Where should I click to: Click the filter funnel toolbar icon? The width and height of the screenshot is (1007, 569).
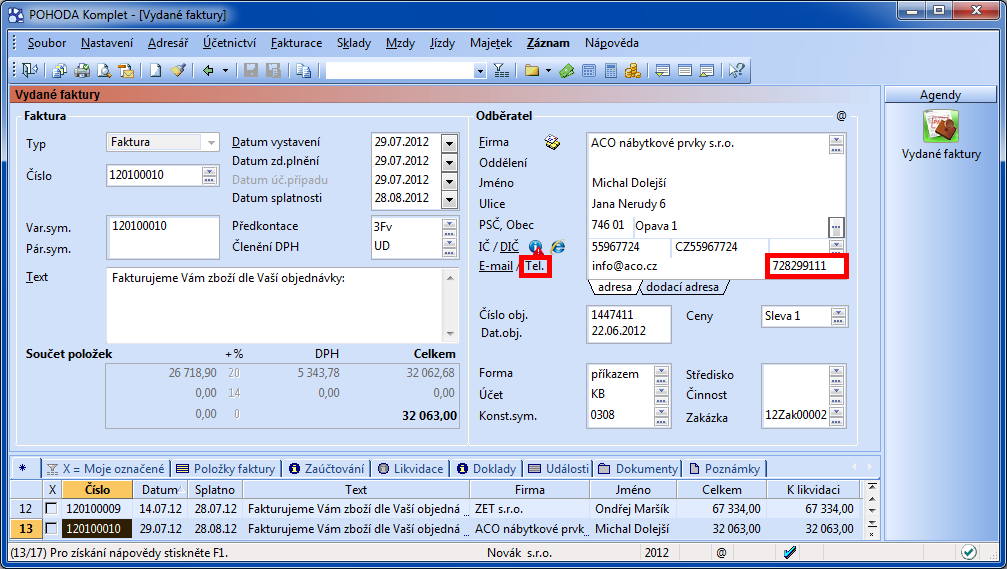click(501, 70)
